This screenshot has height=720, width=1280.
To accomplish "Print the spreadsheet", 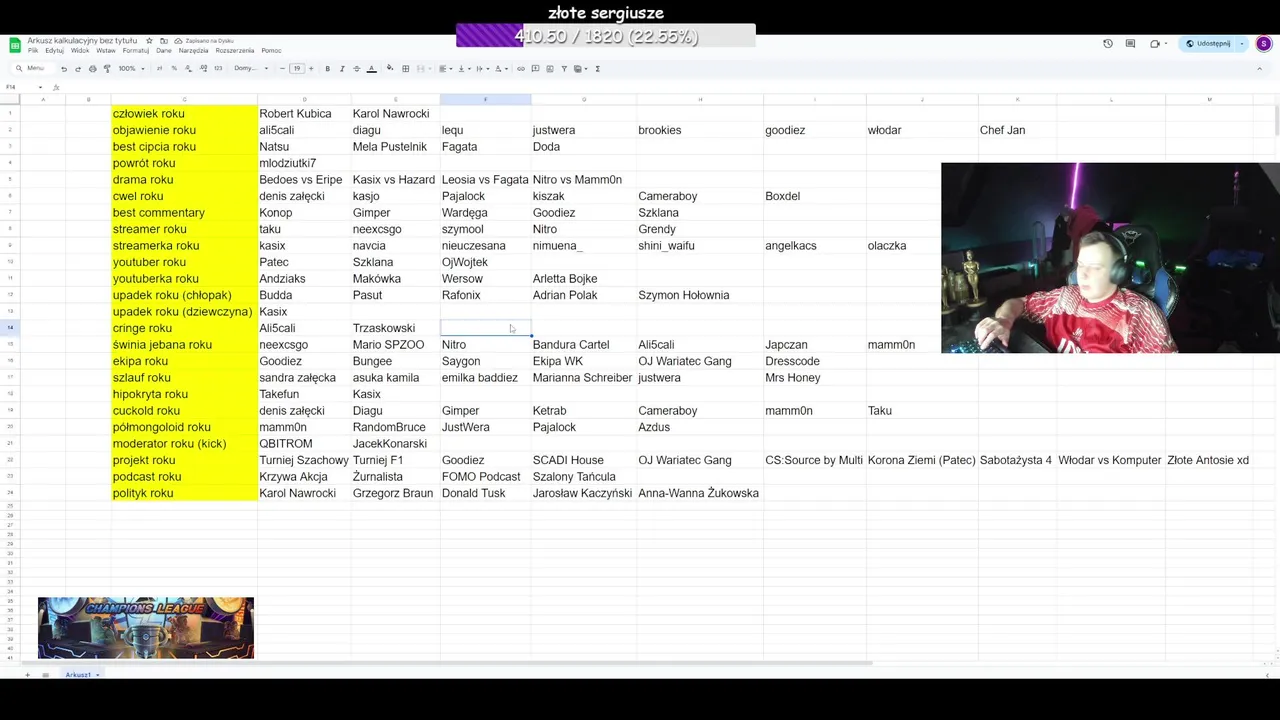I will pyautogui.click(x=93, y=68).
